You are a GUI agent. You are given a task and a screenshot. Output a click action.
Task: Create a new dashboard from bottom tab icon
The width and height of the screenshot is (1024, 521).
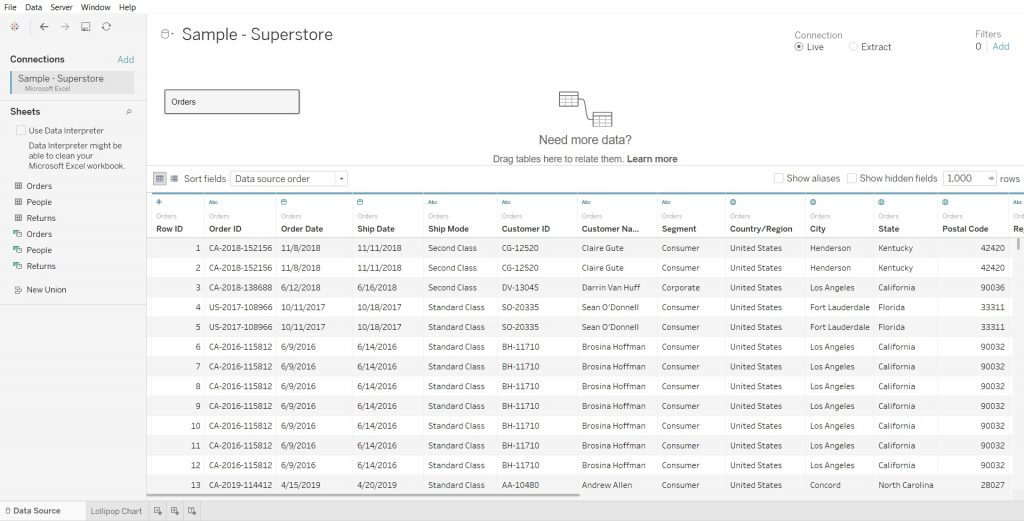click(x=175, y=511)
